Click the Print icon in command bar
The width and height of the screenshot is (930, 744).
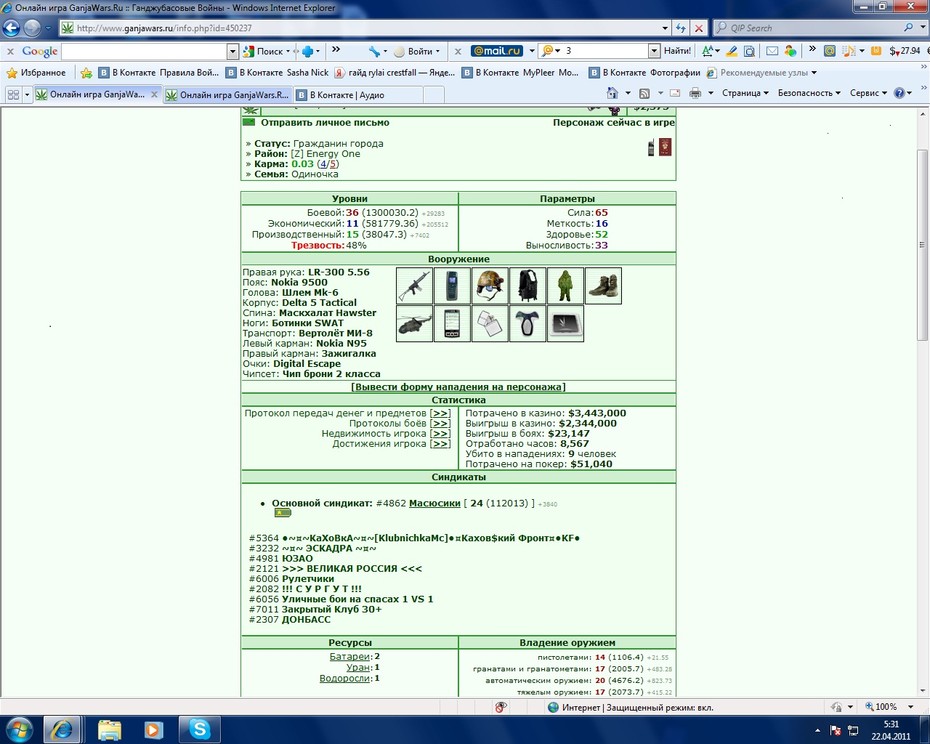(695, 93)
